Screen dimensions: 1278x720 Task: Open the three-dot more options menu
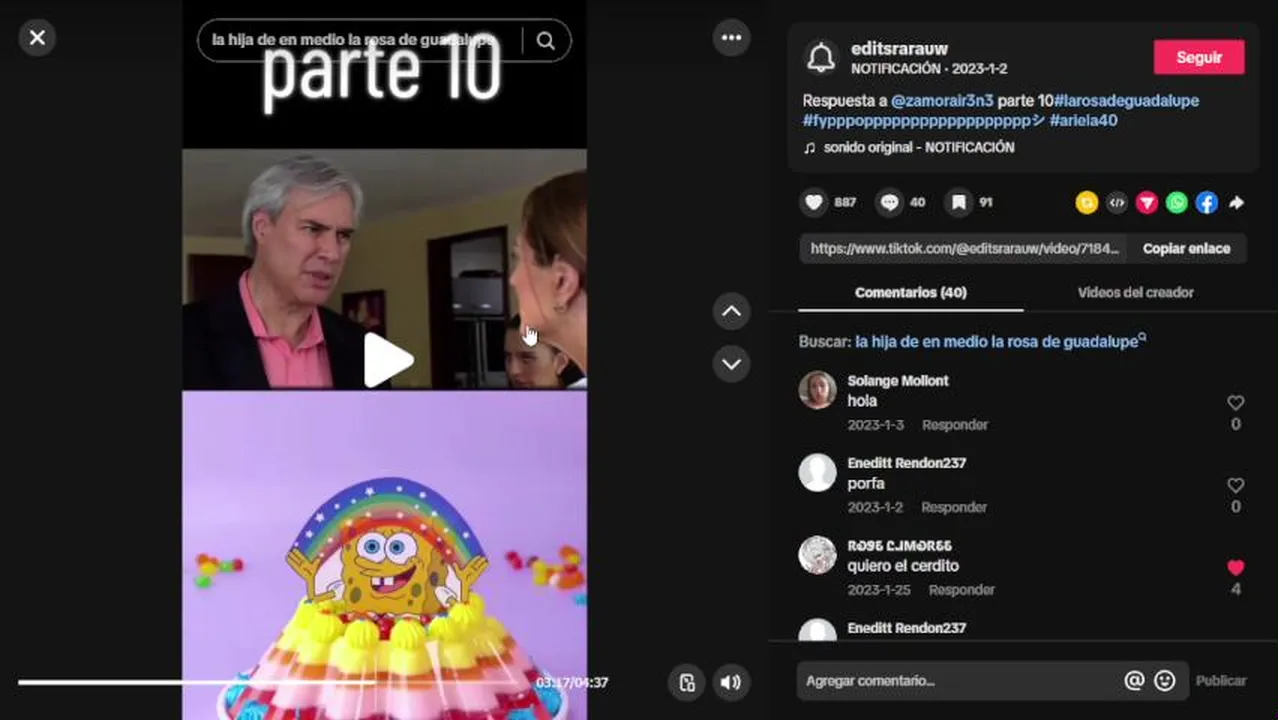click(x=731, y=38)
